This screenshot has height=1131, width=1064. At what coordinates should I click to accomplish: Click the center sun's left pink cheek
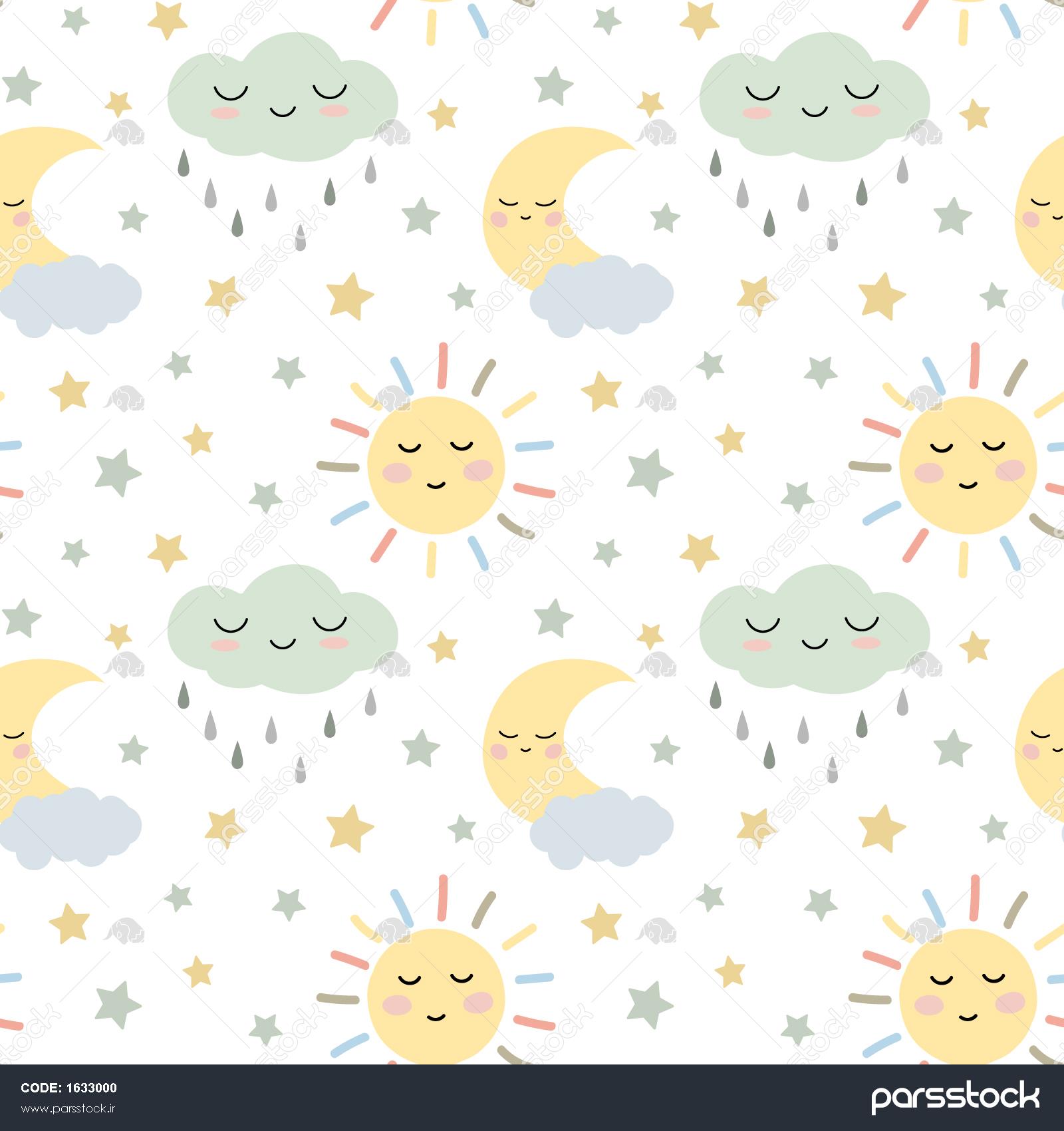point(397,472)
